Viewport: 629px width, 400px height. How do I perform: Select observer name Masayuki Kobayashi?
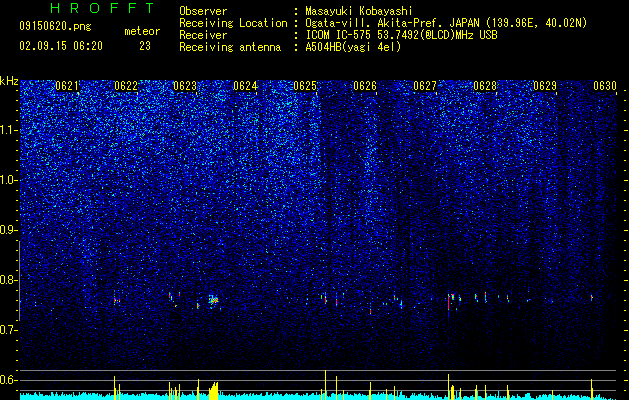pyautogui.click(x=359, y=11)
